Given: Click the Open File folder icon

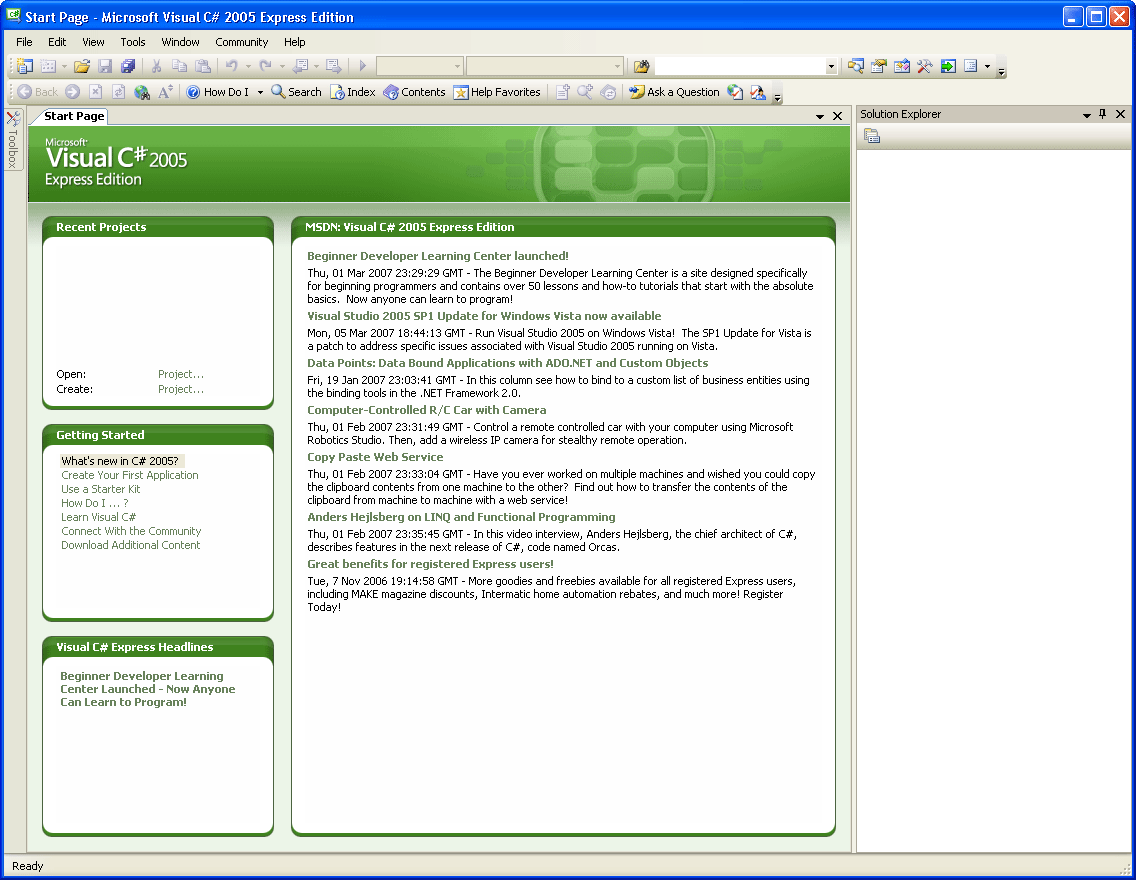Looking at the screenshot, I should point(82,66).
